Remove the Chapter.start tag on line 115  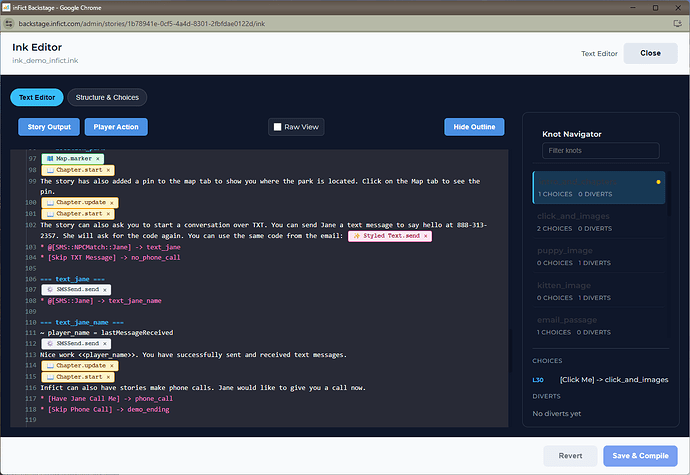(x=108, y=377)
